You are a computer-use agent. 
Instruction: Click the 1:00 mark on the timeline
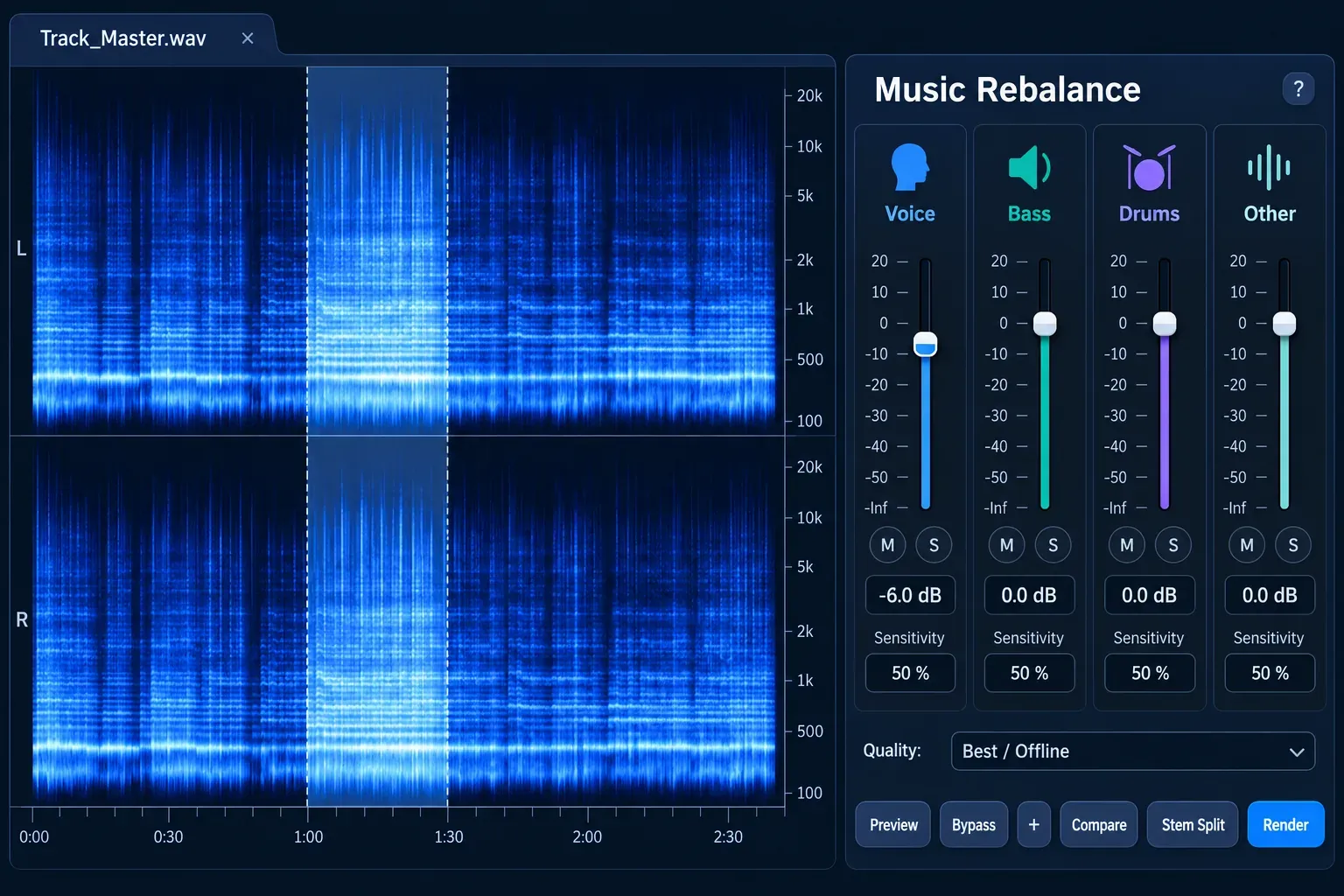[x=308, y=836]
